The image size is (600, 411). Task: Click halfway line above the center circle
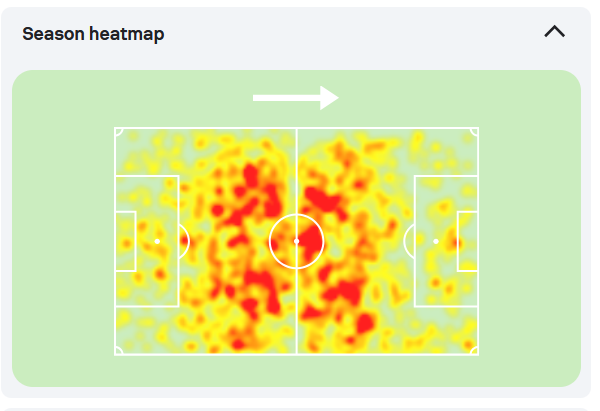(297, 171)
